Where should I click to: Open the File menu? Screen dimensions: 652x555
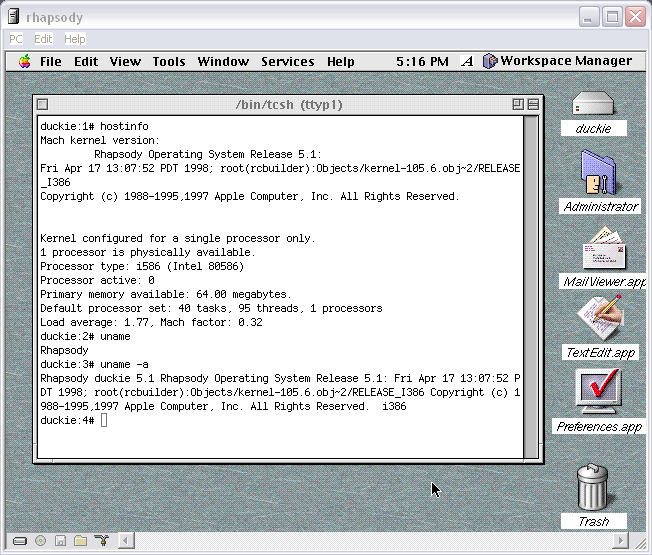tap(51, 62)
